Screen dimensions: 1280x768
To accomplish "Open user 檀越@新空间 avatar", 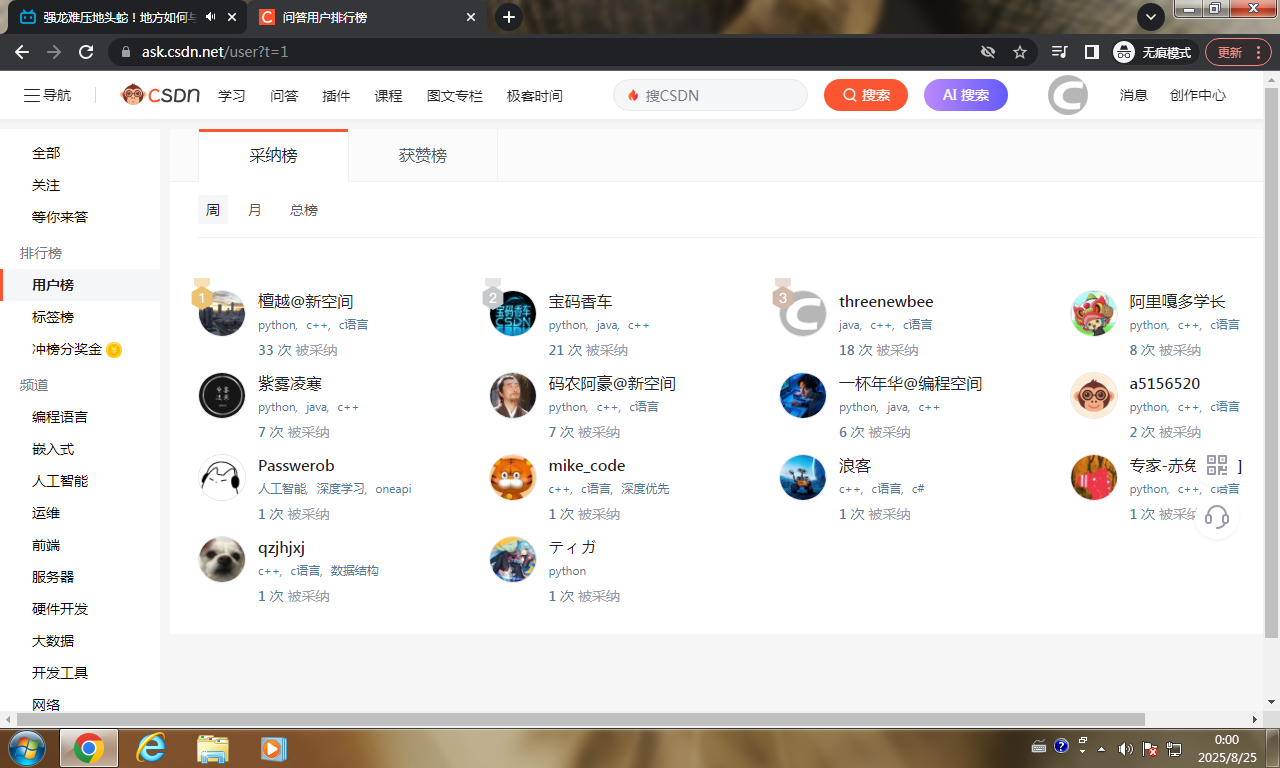I will (222, 313).
